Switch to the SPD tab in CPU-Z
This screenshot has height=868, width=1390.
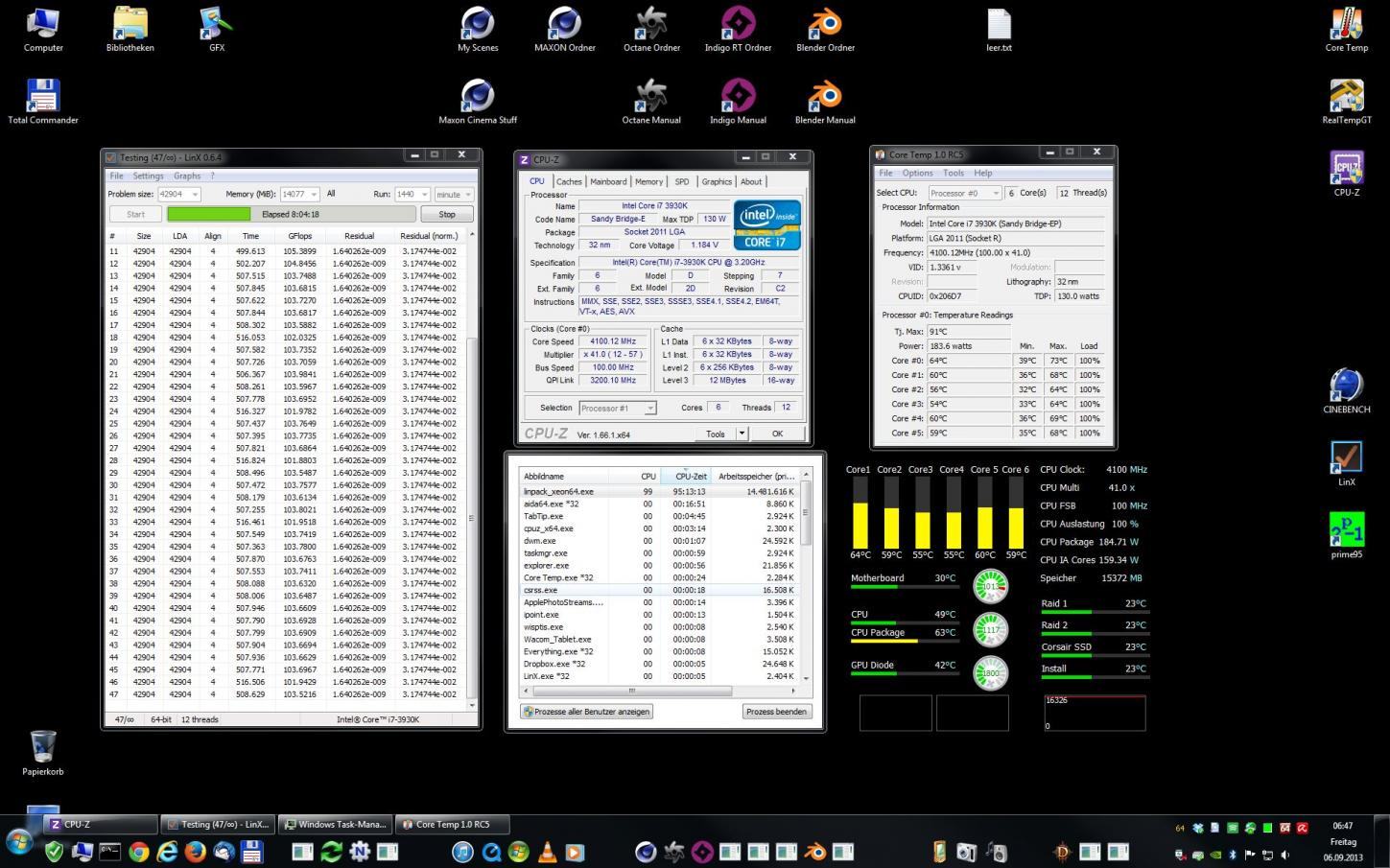click(x=682, y=181)
